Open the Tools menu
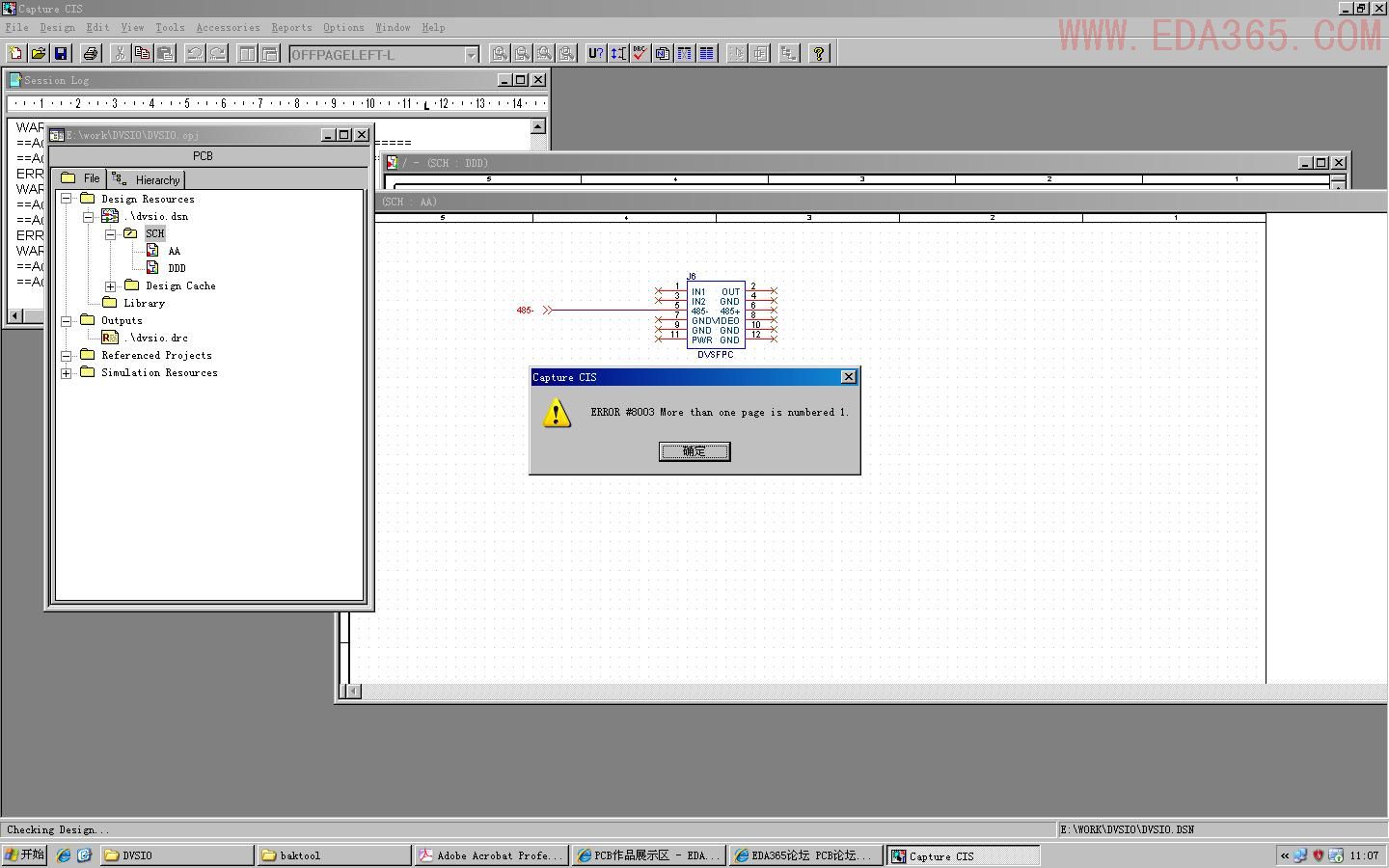Viewport: 1389px width, 868px height. pyautogui.click(x=170, y=28)
